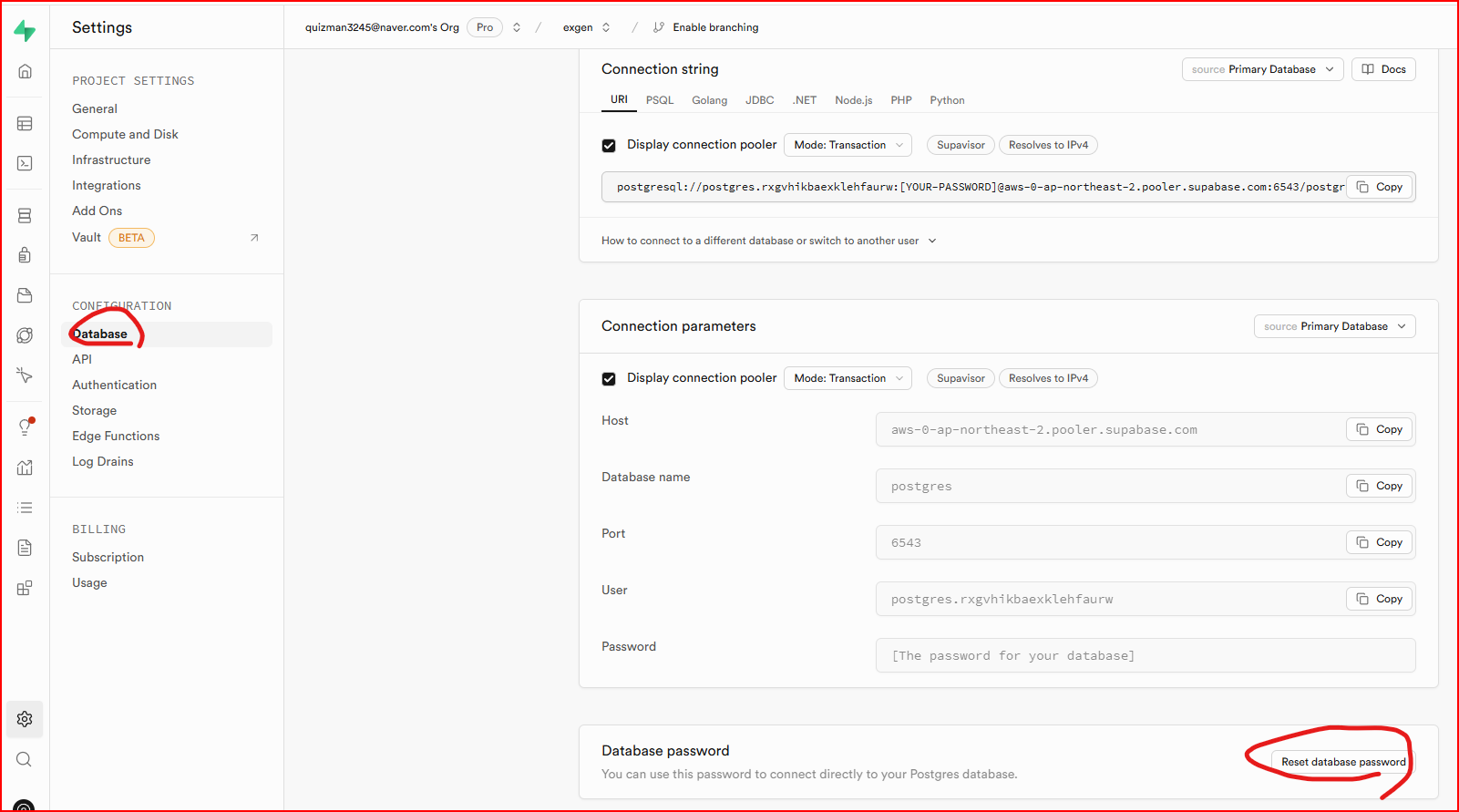
Task: Click the Search magnifier icon in sidebar
Action: click(25, 759)
